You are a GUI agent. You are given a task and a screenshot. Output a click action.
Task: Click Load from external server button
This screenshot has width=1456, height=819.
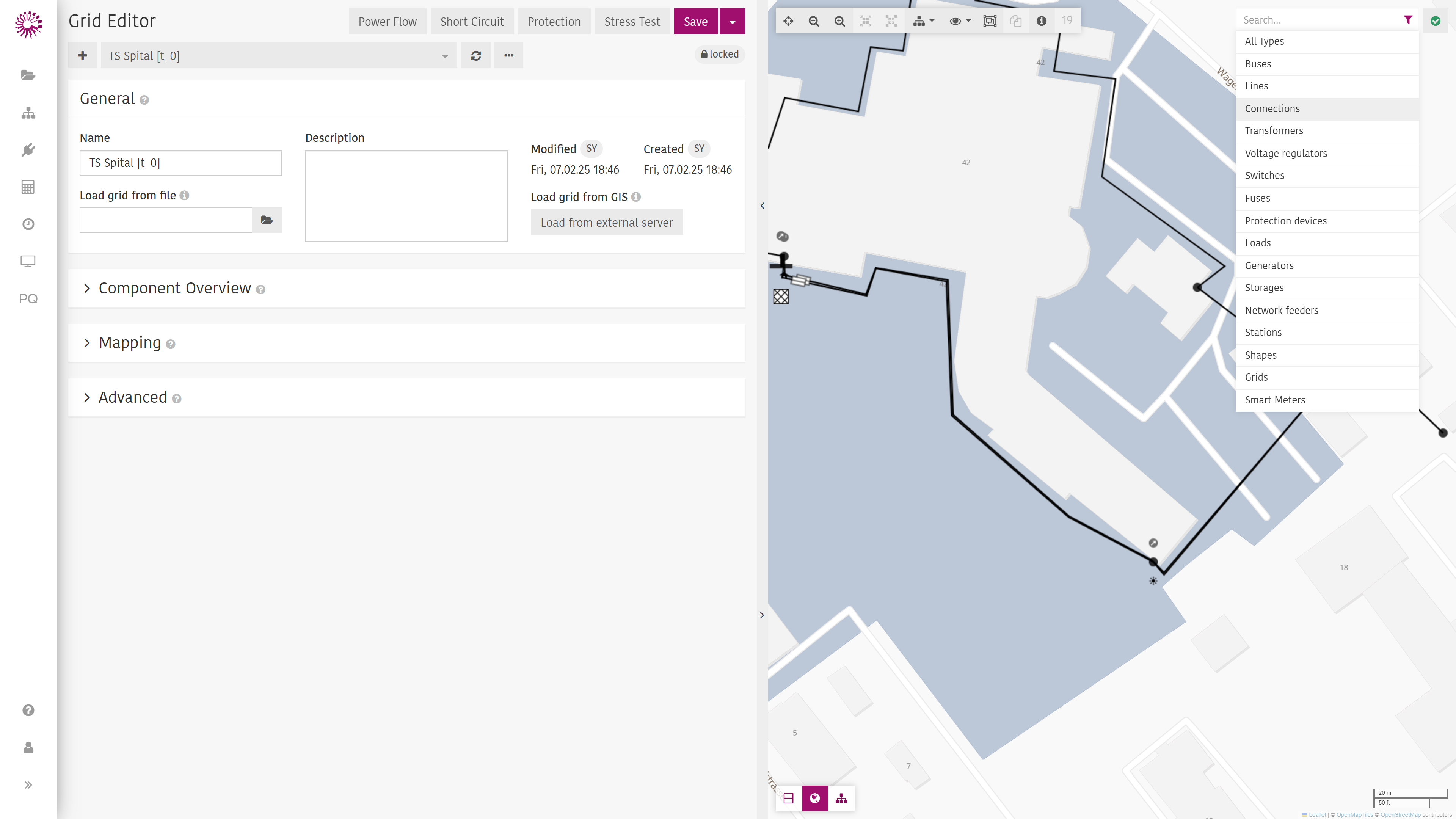coord(607,223)
